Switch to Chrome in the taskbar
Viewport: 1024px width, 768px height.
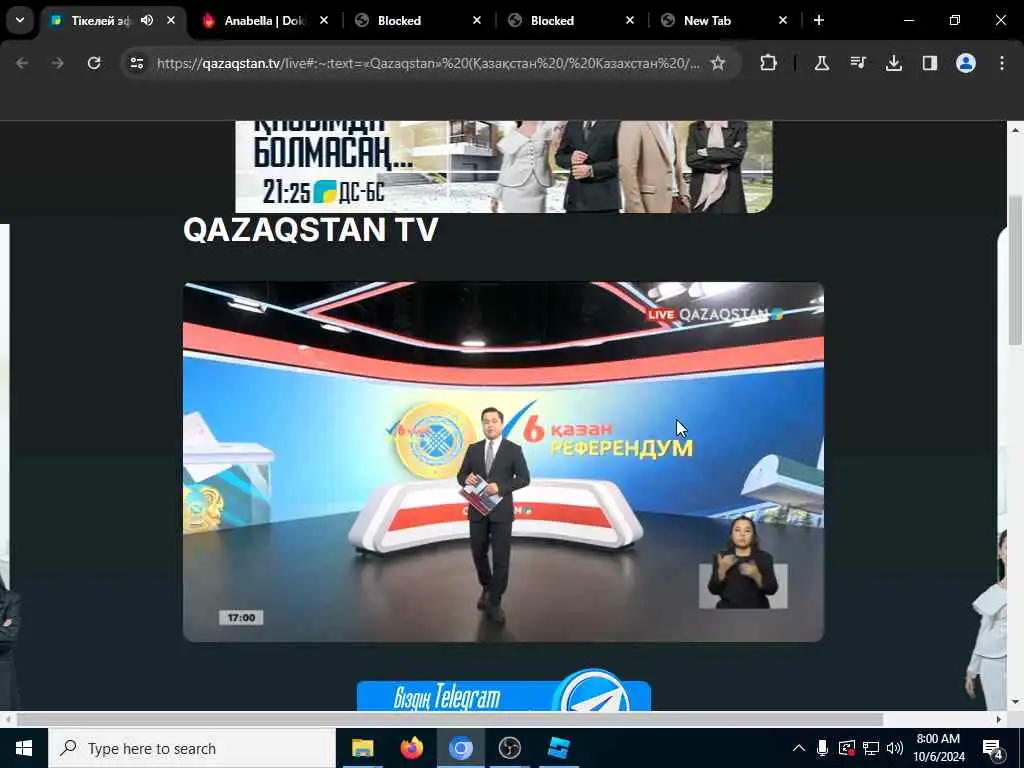[x=460, y=748]
